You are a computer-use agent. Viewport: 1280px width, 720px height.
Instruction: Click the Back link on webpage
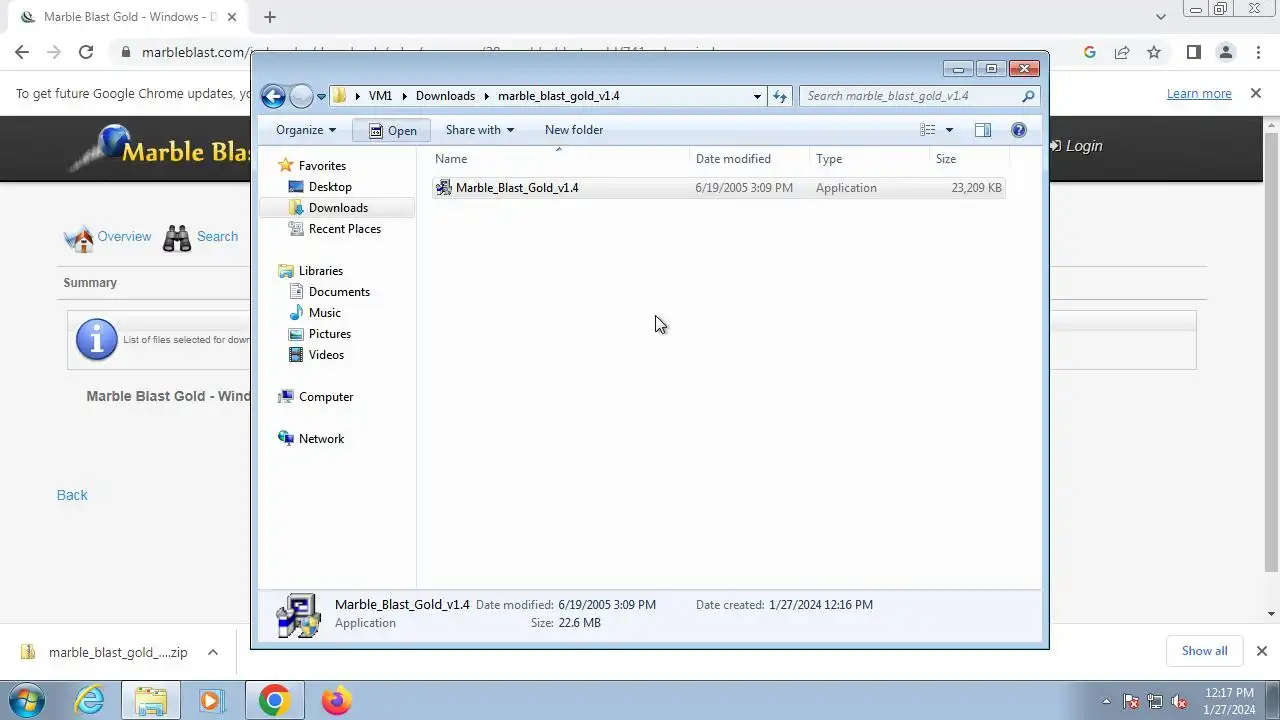tap(72, 495)
